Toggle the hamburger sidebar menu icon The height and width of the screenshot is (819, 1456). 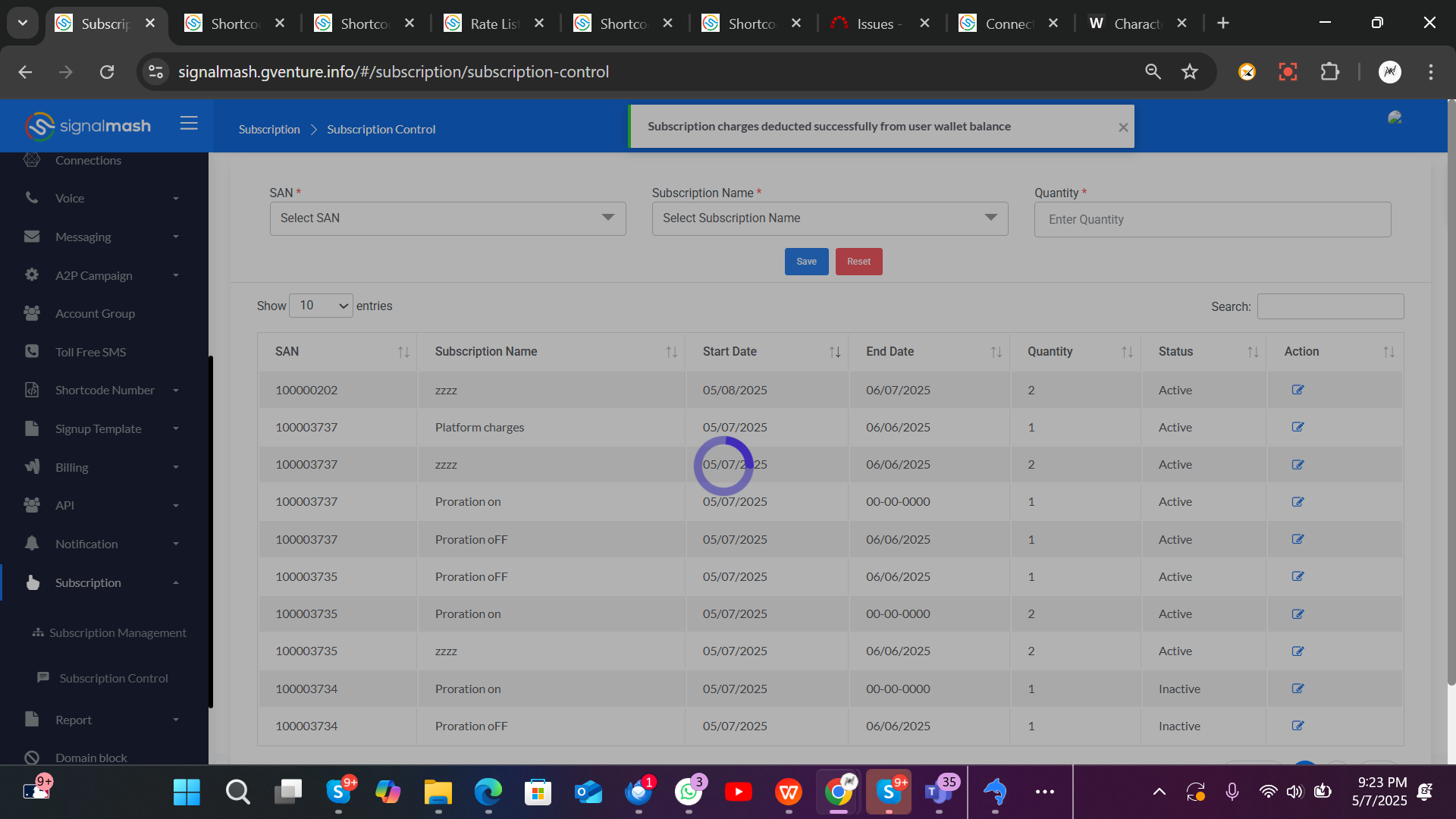pos(189,124)
